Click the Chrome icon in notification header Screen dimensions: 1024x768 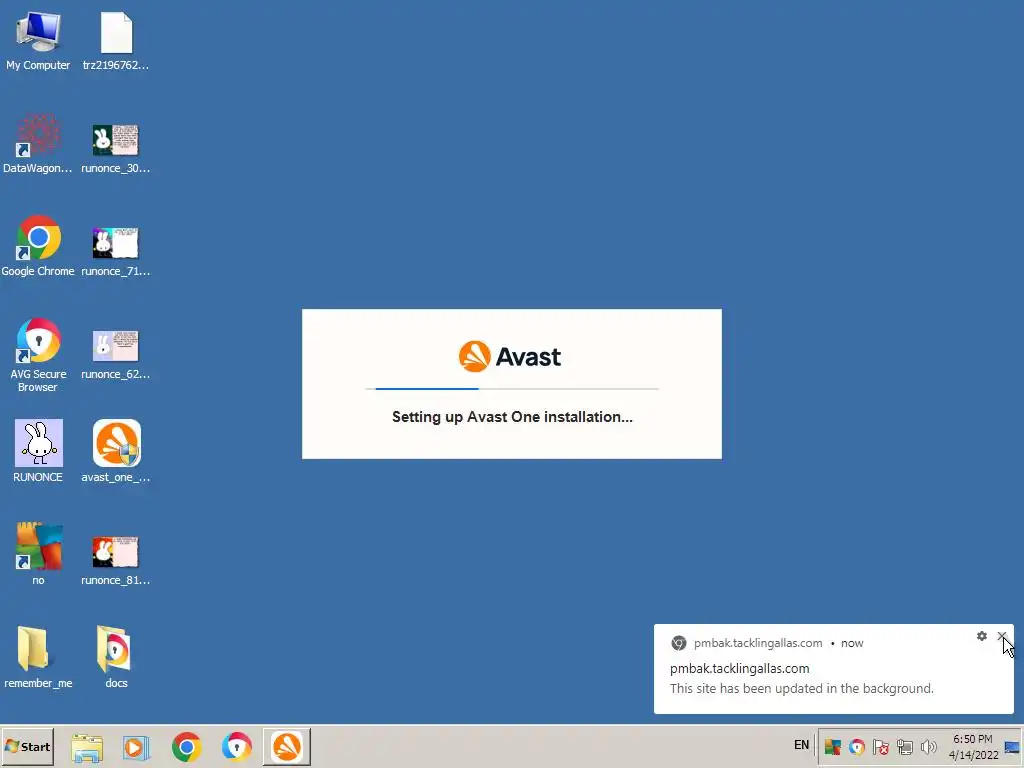[679, 643]
